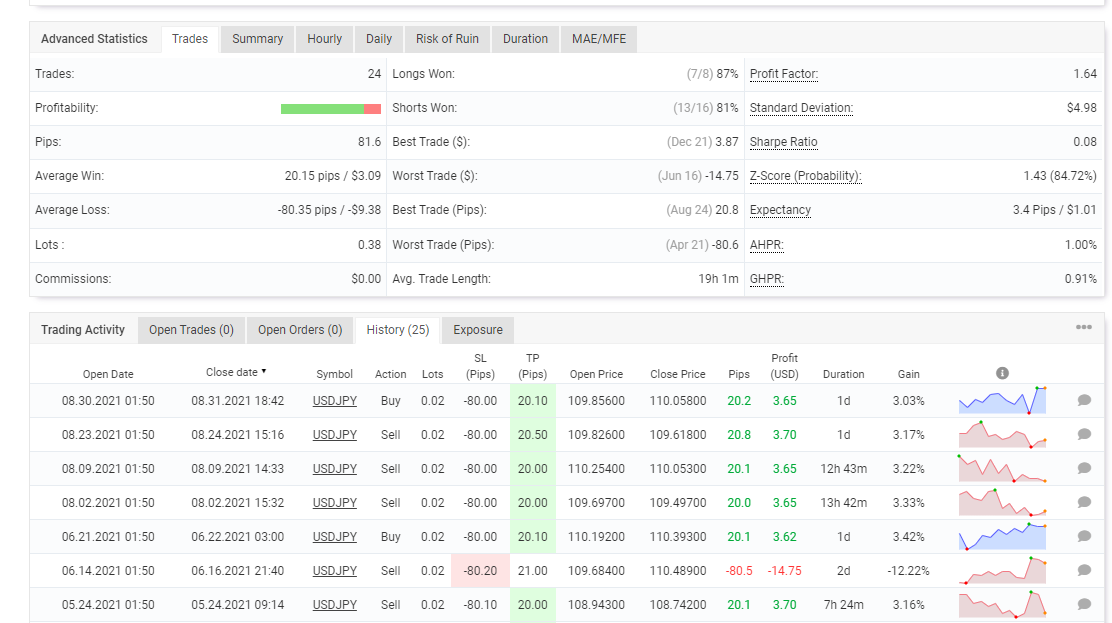Open comment bubble for 08.23.2021 trade
The width and height of the screenshot is (1112, 623).
coord(1084,434)
